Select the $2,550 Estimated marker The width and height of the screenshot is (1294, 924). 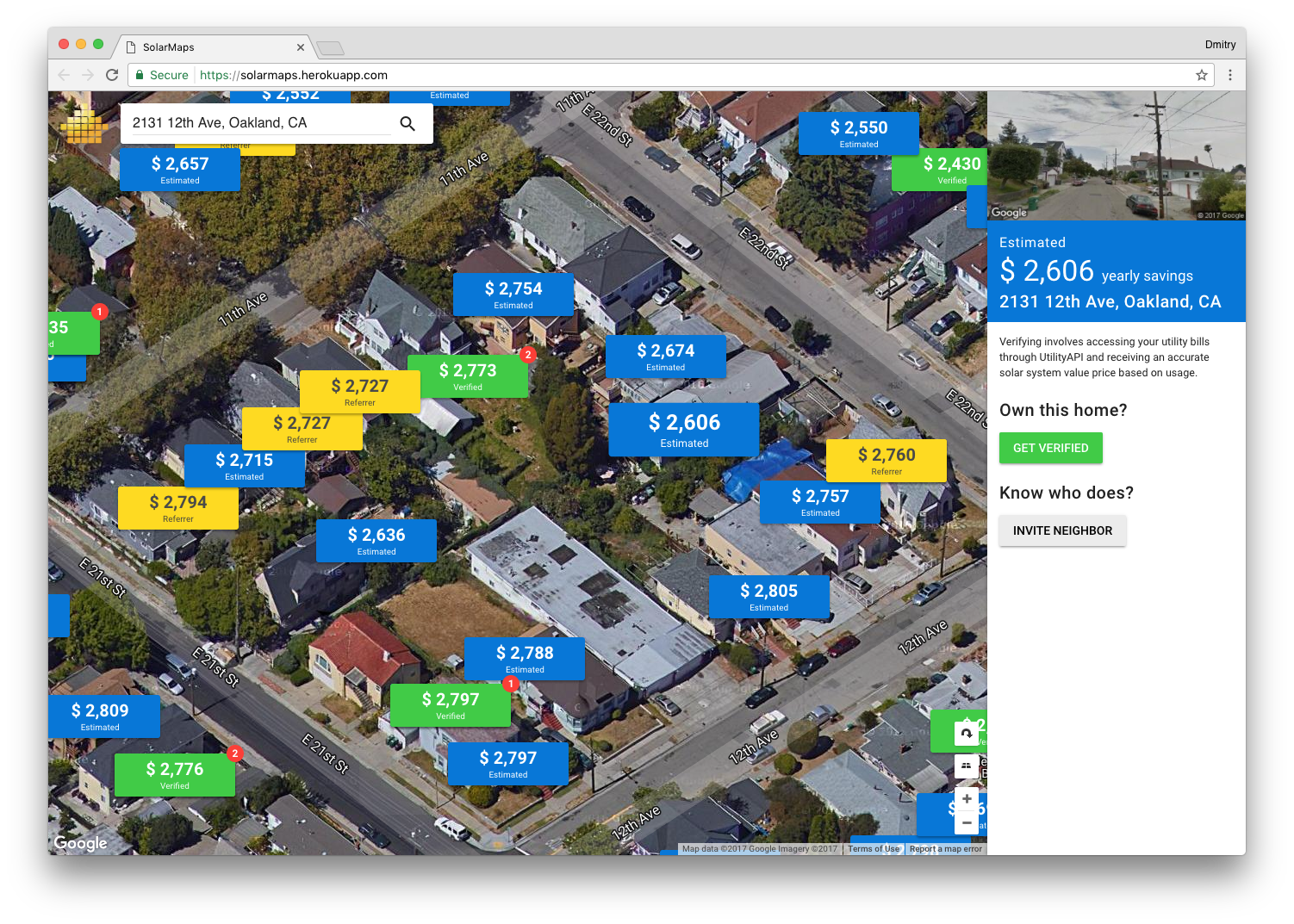coord(859,133)
